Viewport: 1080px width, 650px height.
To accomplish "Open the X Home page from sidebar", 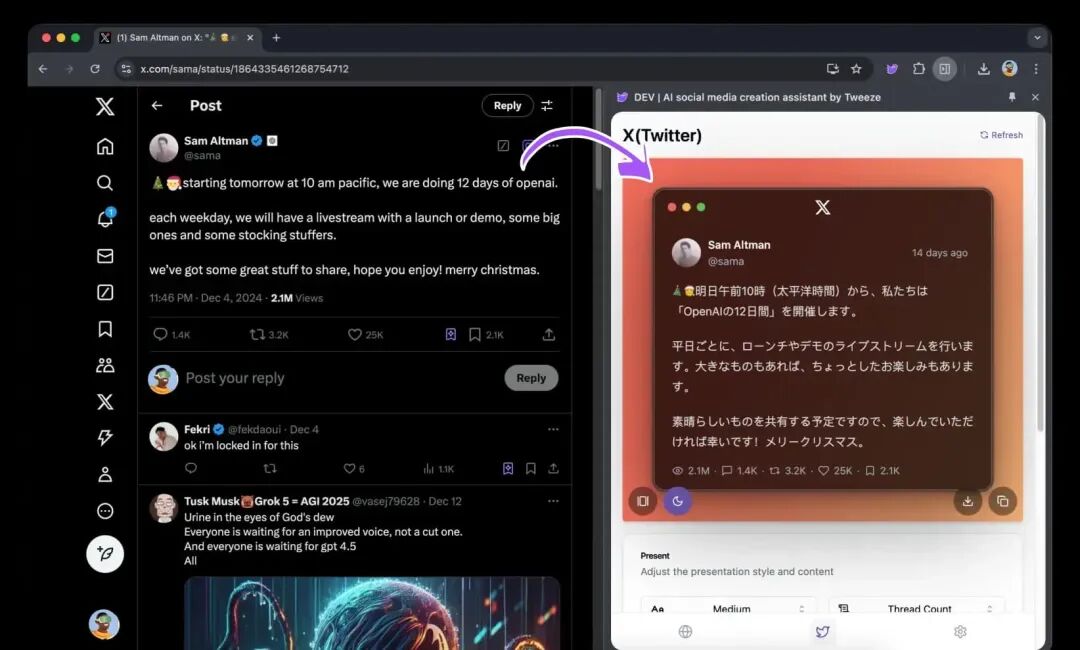I will (105, 146).
